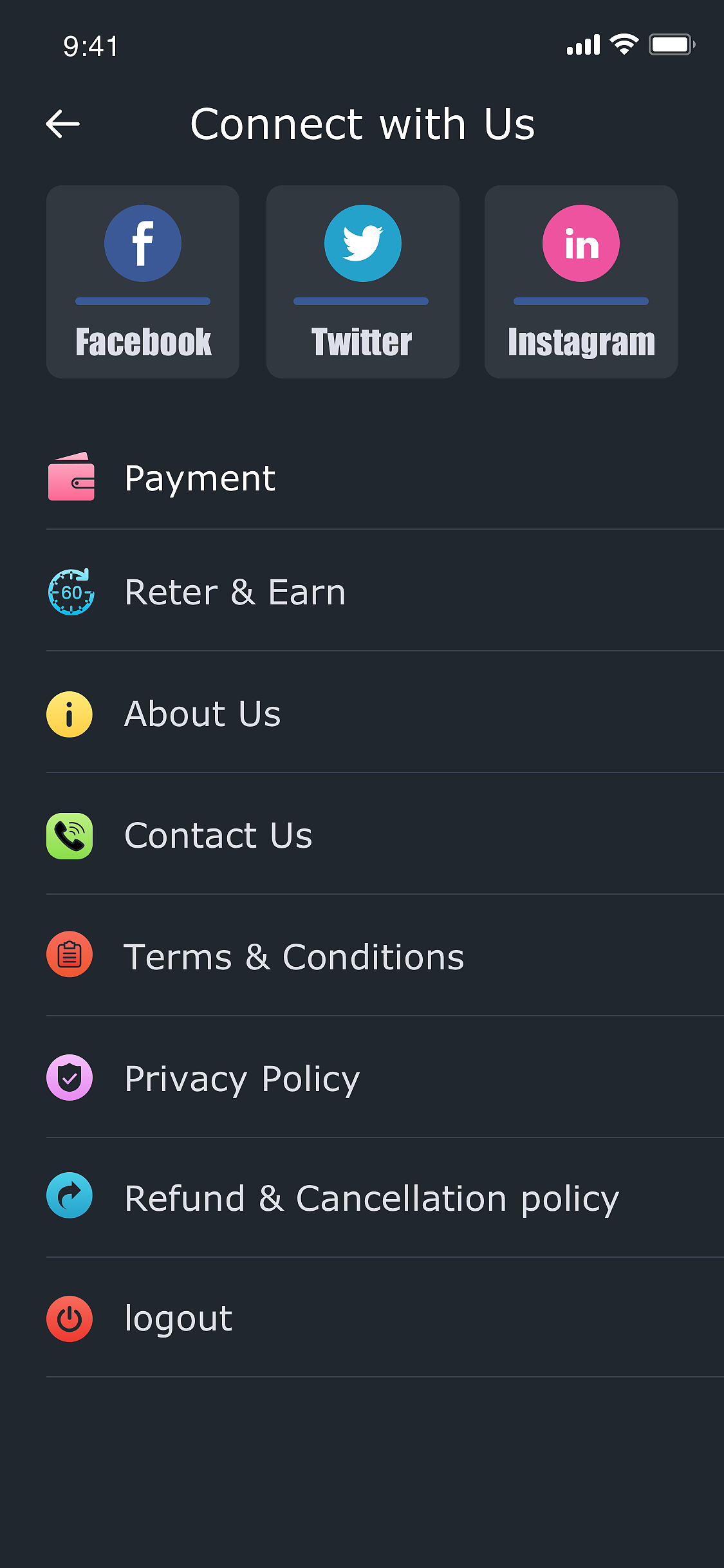Open the About Us entry
The width and height of the screenshot is (724, 1568).
coord(203,714)
